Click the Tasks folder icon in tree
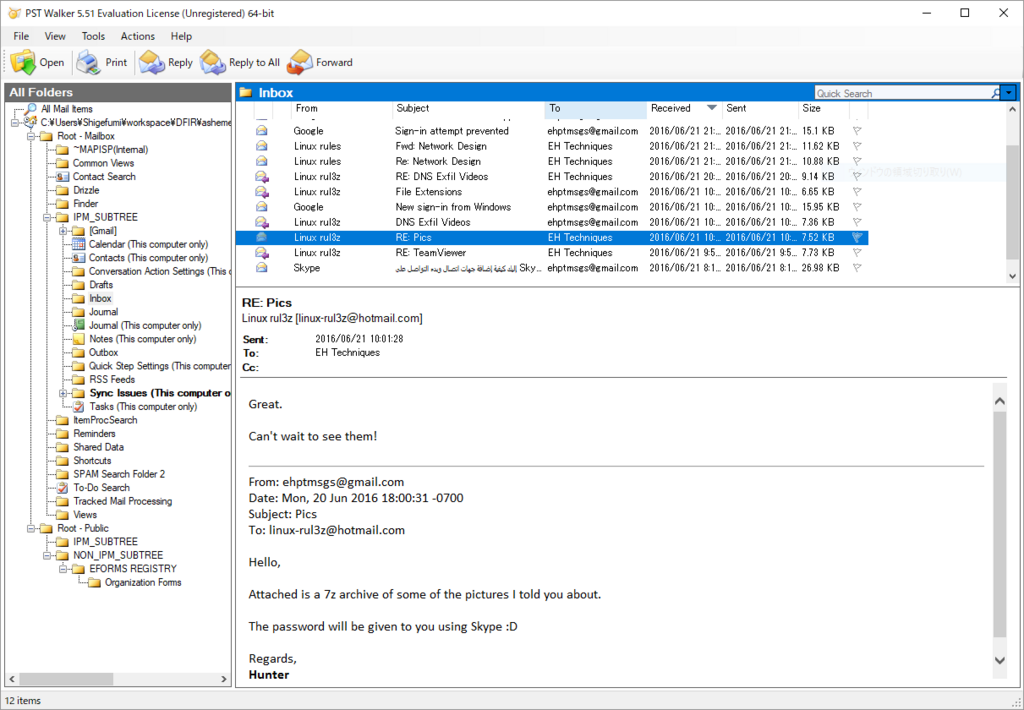The height and width of the screenshot is (710, 1024). (x=78, y=406)
